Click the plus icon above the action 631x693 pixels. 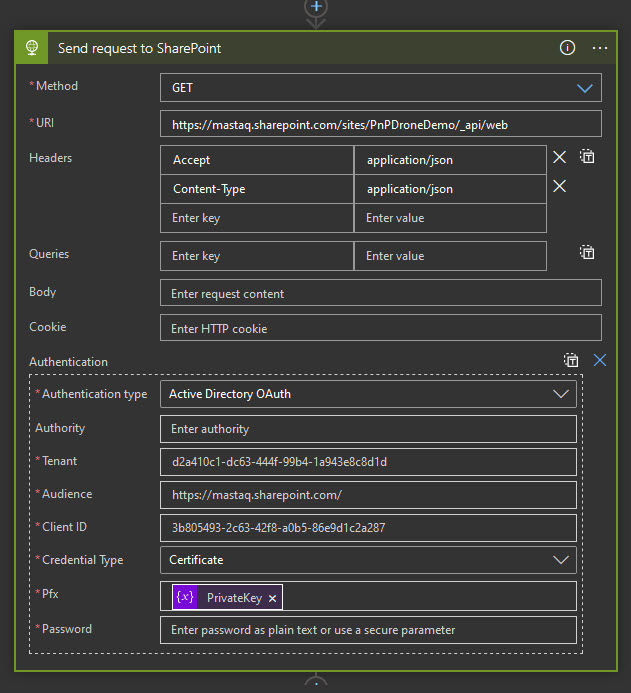click(316, 5)
